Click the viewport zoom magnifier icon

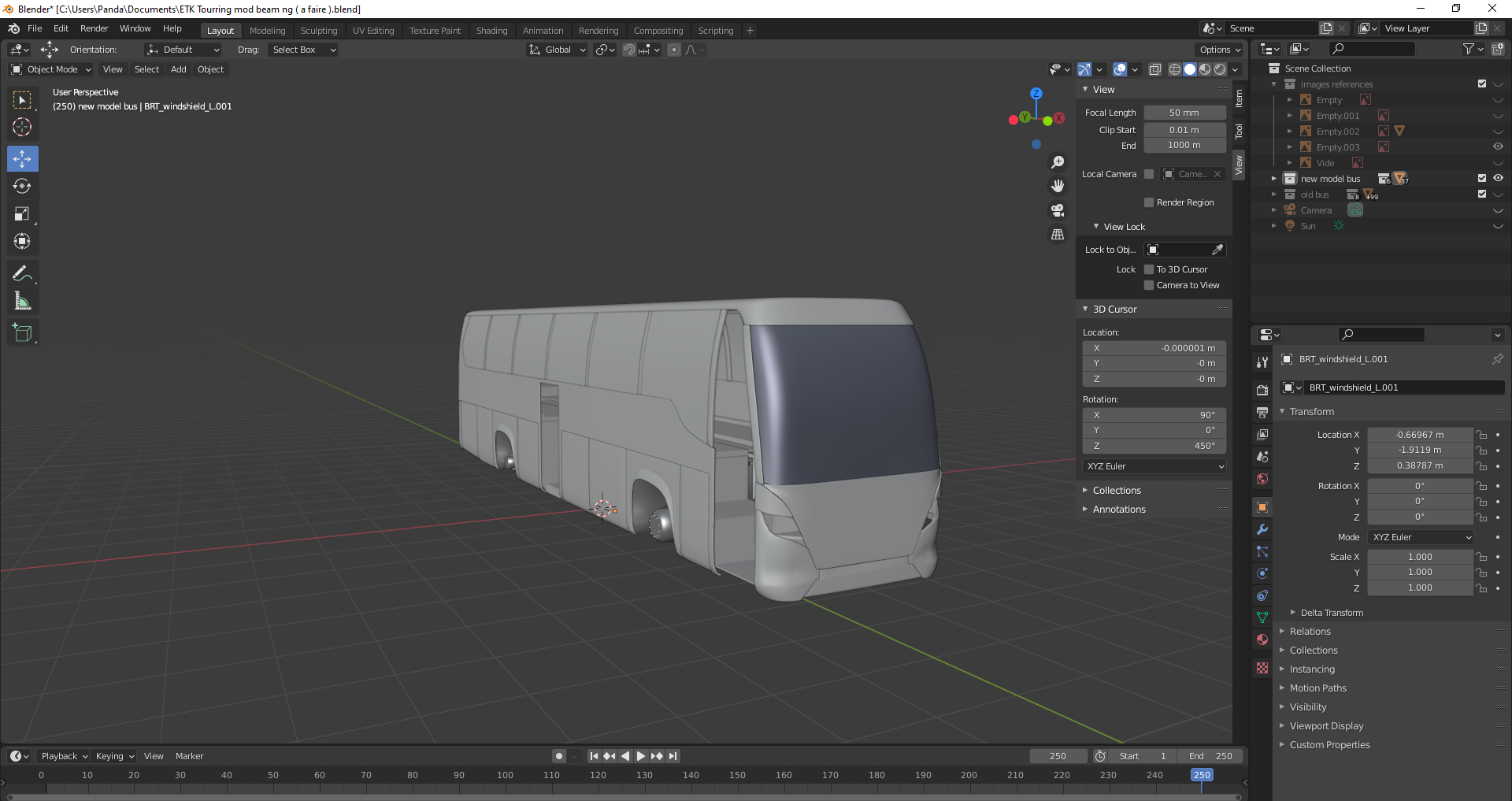coord(1058,162)
